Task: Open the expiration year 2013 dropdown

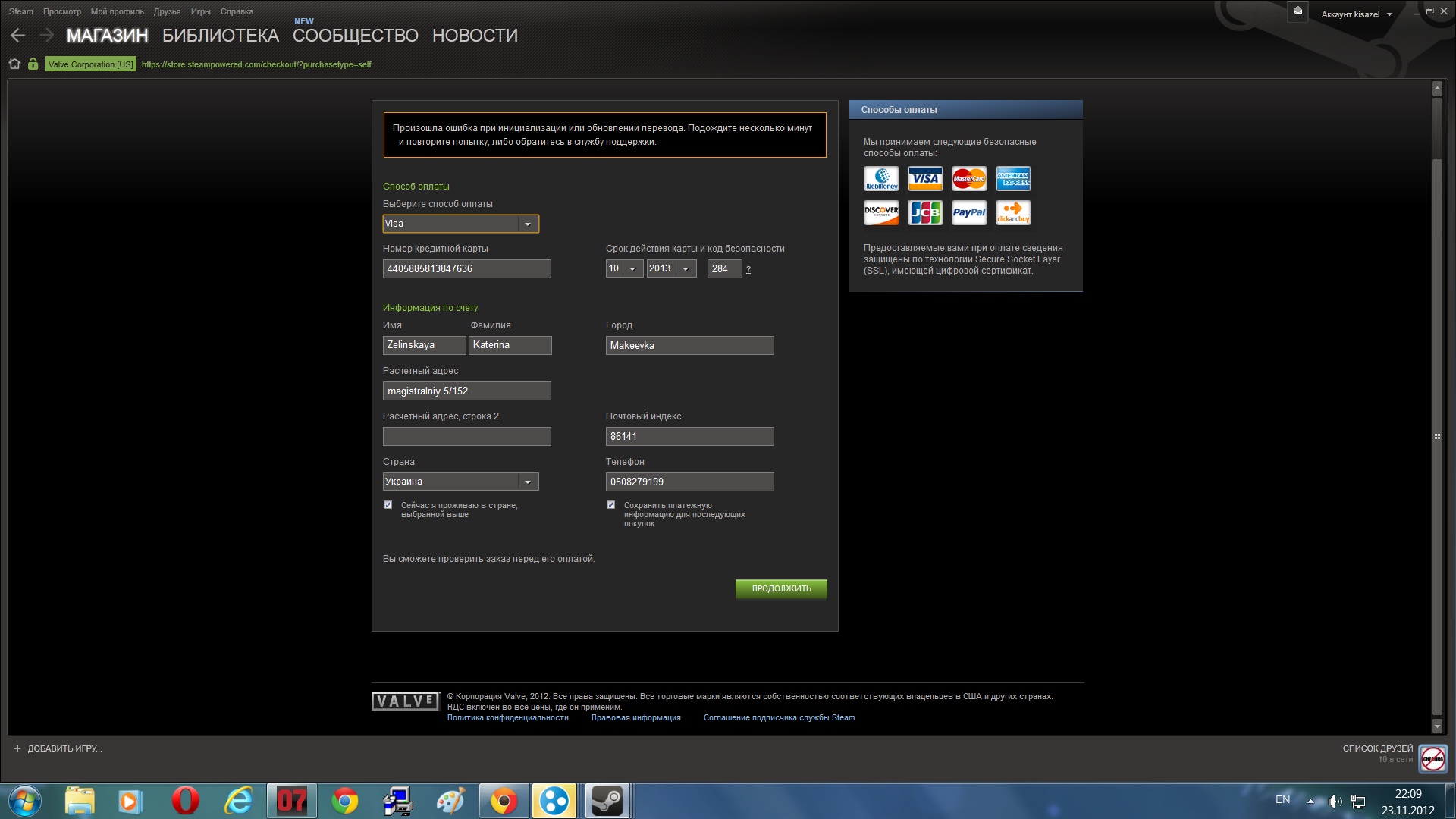Action: [x=671, y=268]
